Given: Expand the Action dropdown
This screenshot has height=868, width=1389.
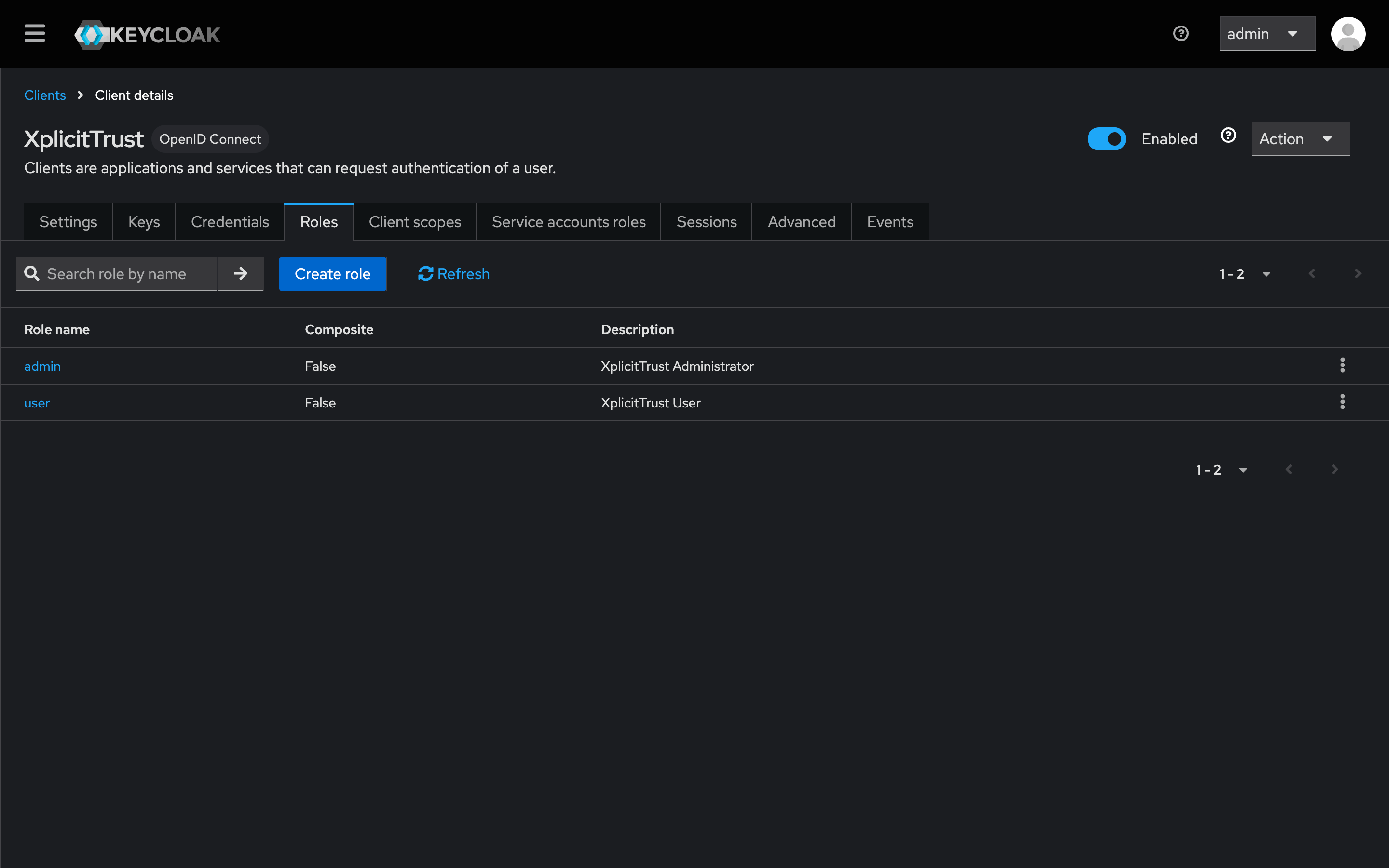Looking at the screenshot, I should click(x=1300, y=139).
